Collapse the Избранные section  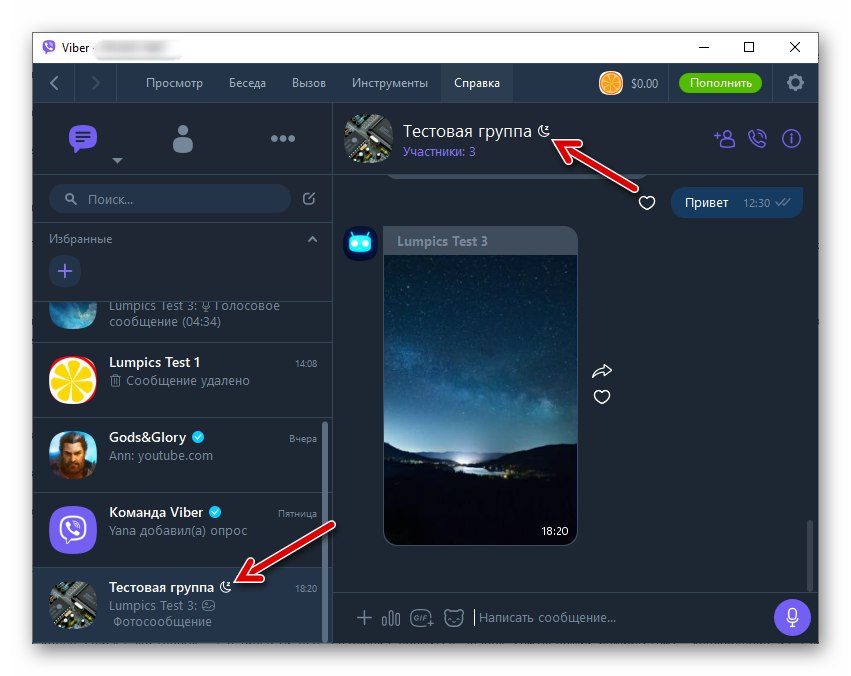312,239
